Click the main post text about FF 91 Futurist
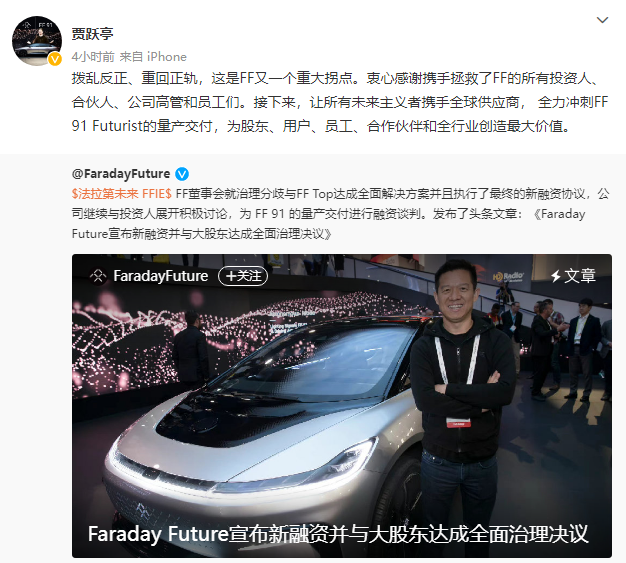 (x=340, y=102)
